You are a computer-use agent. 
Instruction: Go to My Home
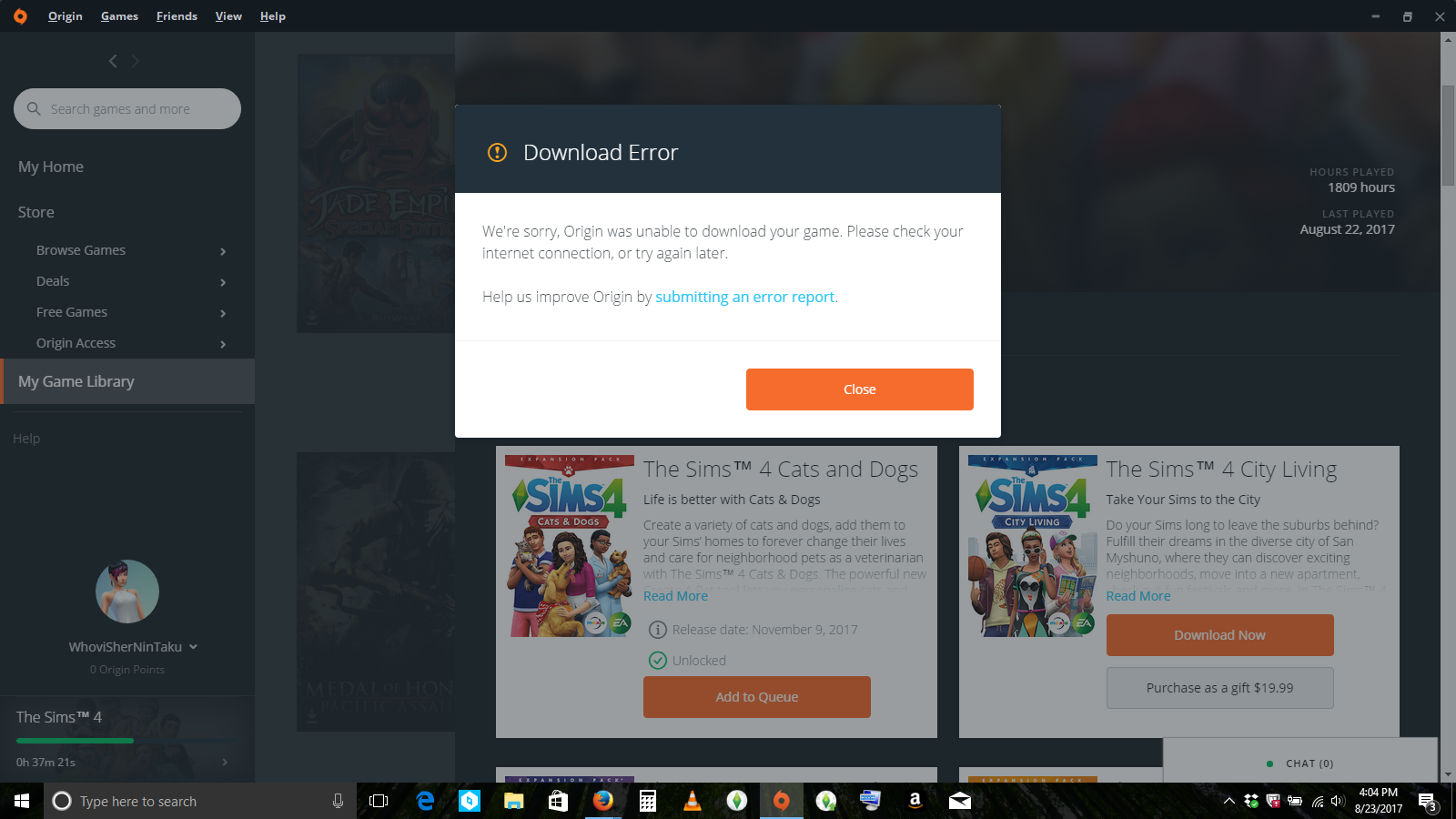(51, 167)
